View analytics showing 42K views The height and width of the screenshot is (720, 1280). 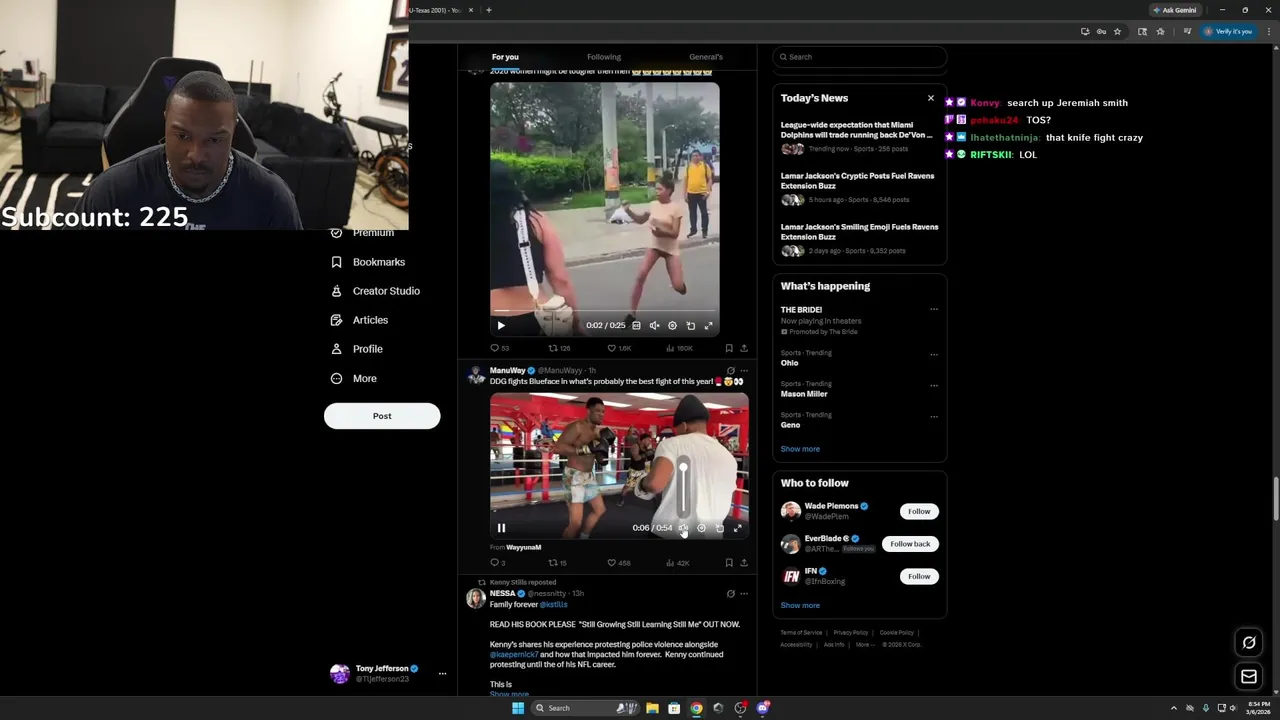pyautogui.click(x=677, y=563)
